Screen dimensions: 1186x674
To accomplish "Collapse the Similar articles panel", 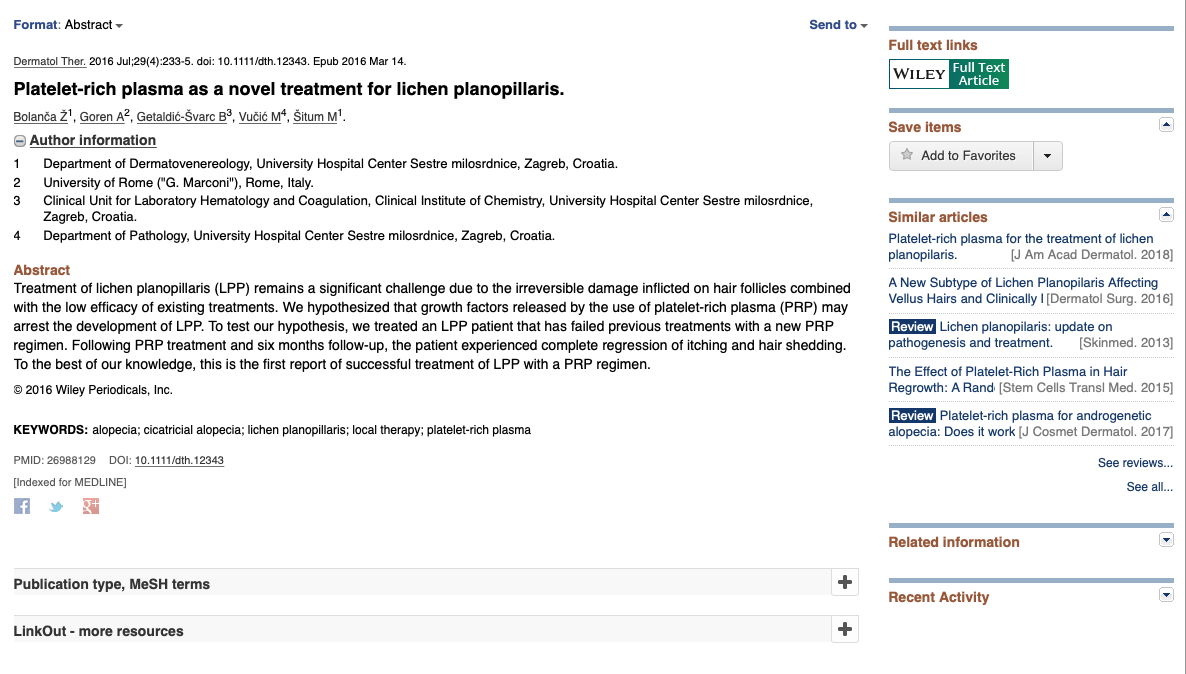I will click(1165, 215).
